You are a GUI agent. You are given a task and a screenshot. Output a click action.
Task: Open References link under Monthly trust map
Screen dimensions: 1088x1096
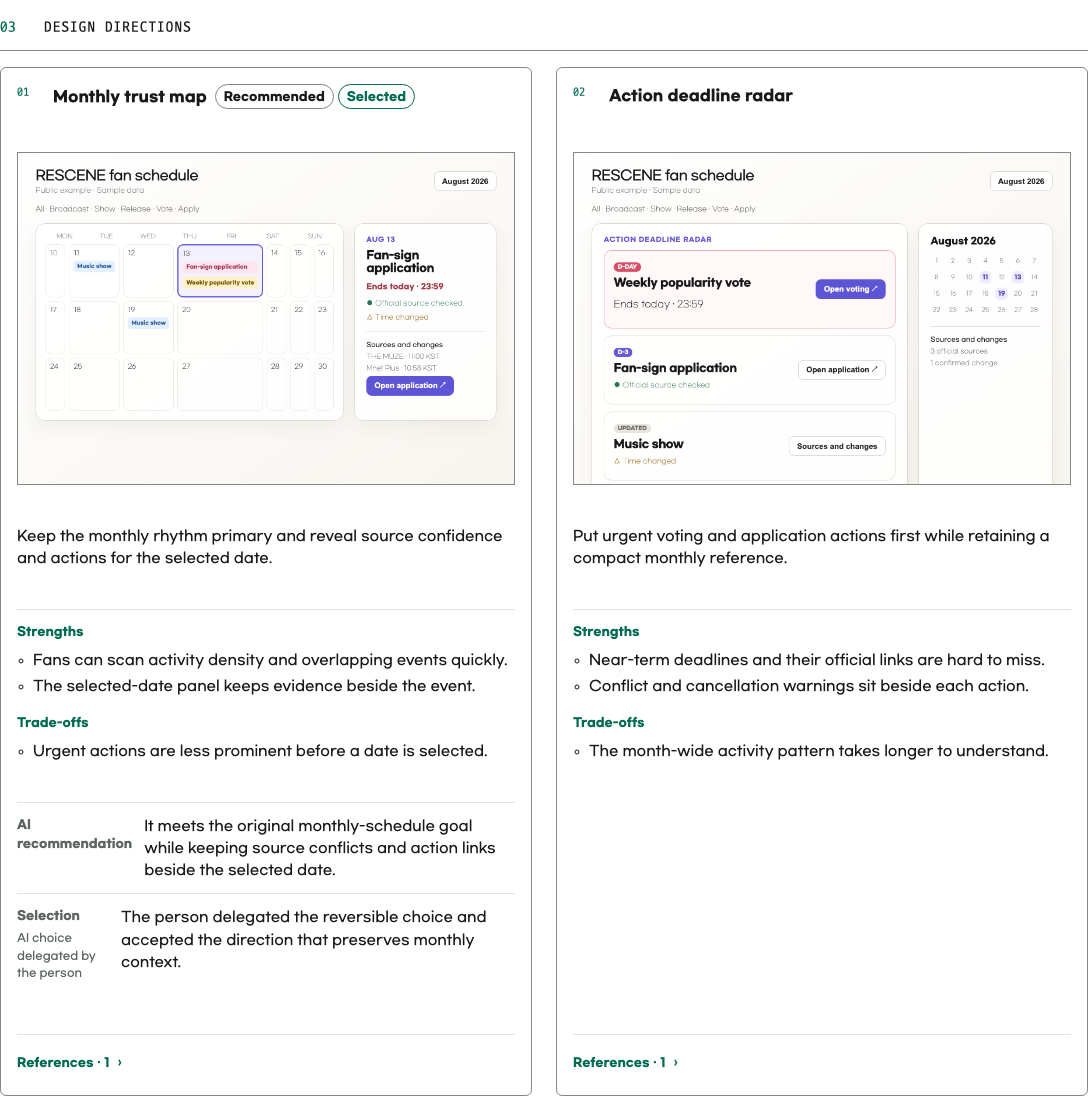(x=69, y=1062)
